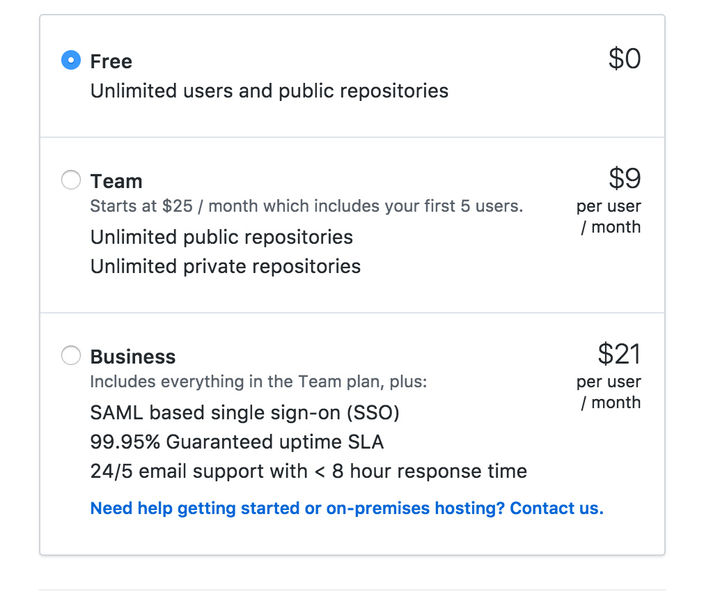Click 'Includes everything in the Team plan' text

pos(258,382)
